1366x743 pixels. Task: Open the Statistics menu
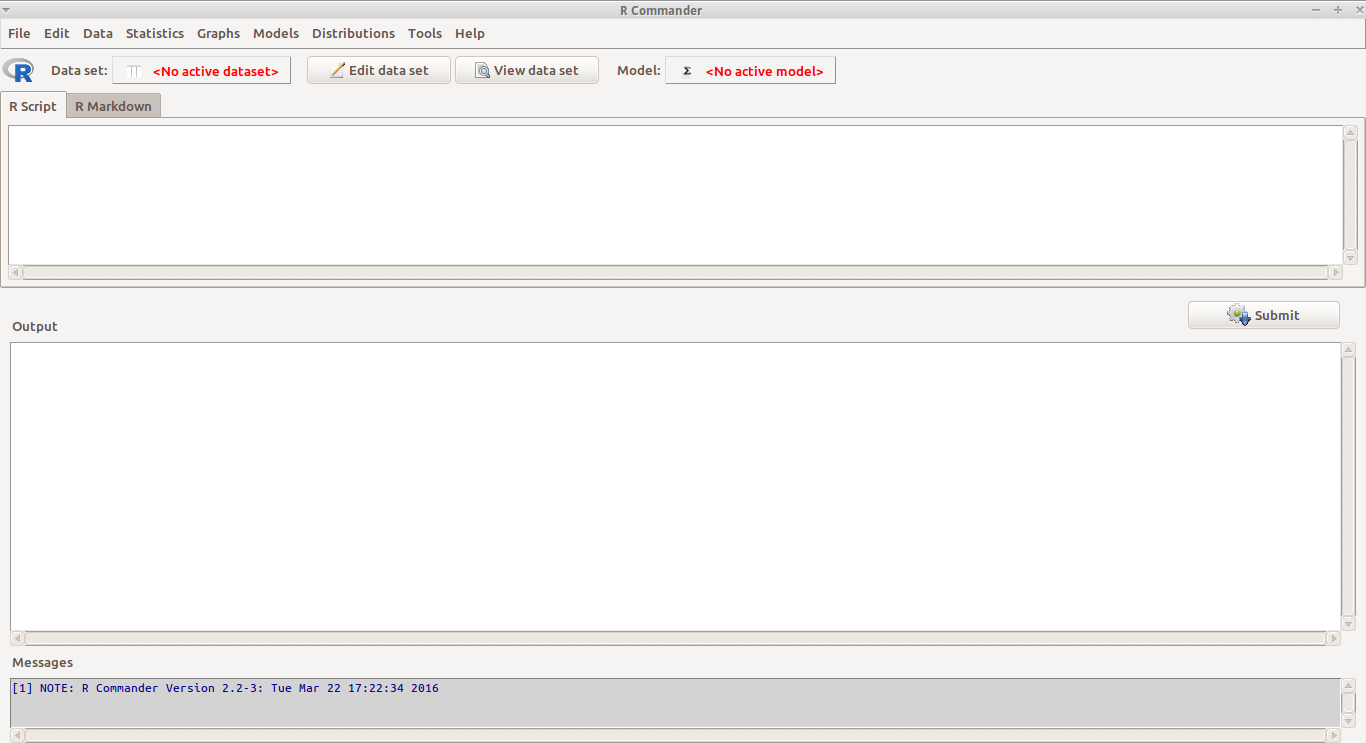click(154, 33)
